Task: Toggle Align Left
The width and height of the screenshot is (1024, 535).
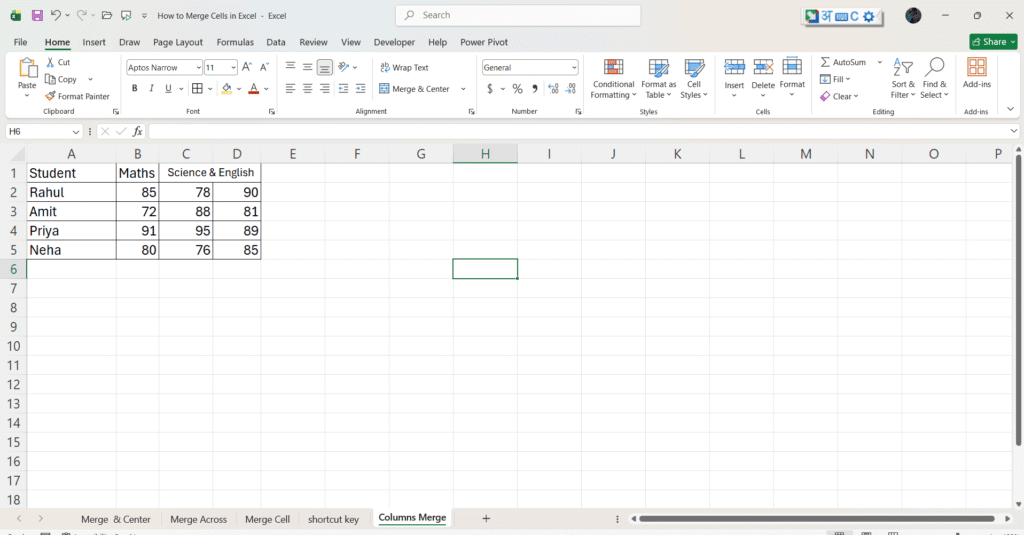Action: (291, 88)
